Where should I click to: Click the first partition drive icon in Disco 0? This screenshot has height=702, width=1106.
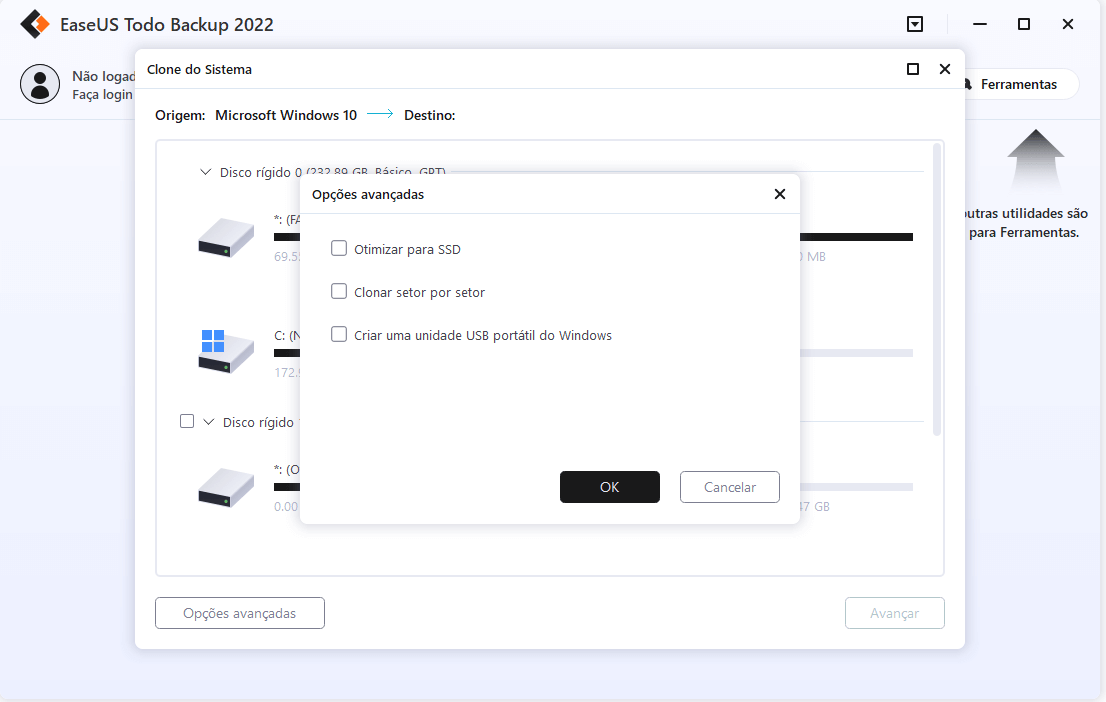(x=226, y=237)
